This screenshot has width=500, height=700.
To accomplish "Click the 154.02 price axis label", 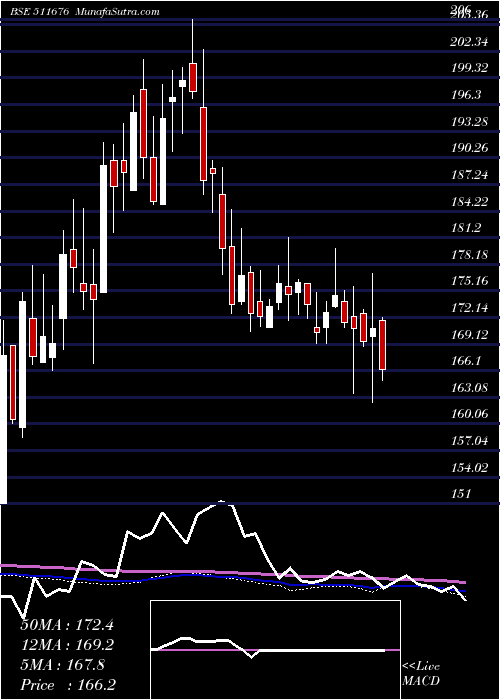I will pos(469,467).
